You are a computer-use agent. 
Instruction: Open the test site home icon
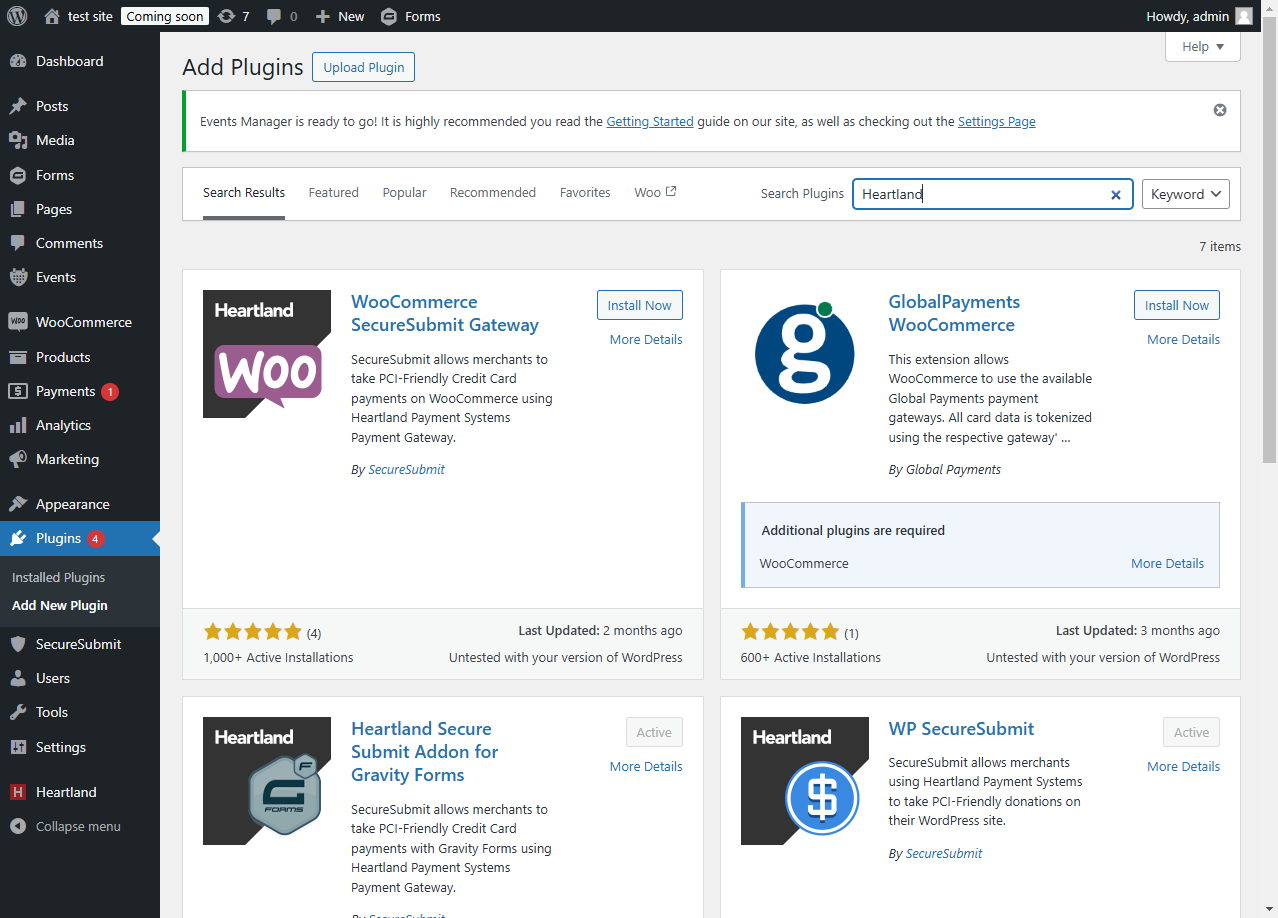[x=52, y=16]
